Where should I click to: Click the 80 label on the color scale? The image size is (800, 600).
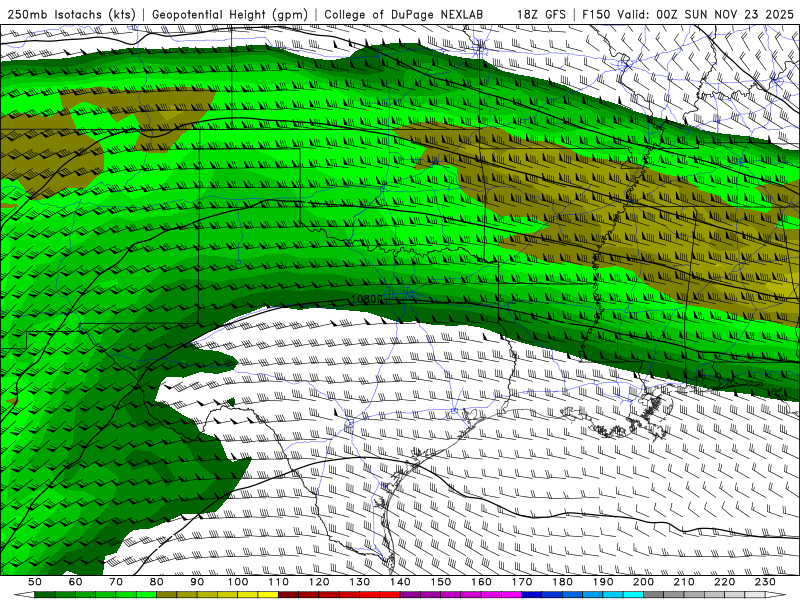157,582
